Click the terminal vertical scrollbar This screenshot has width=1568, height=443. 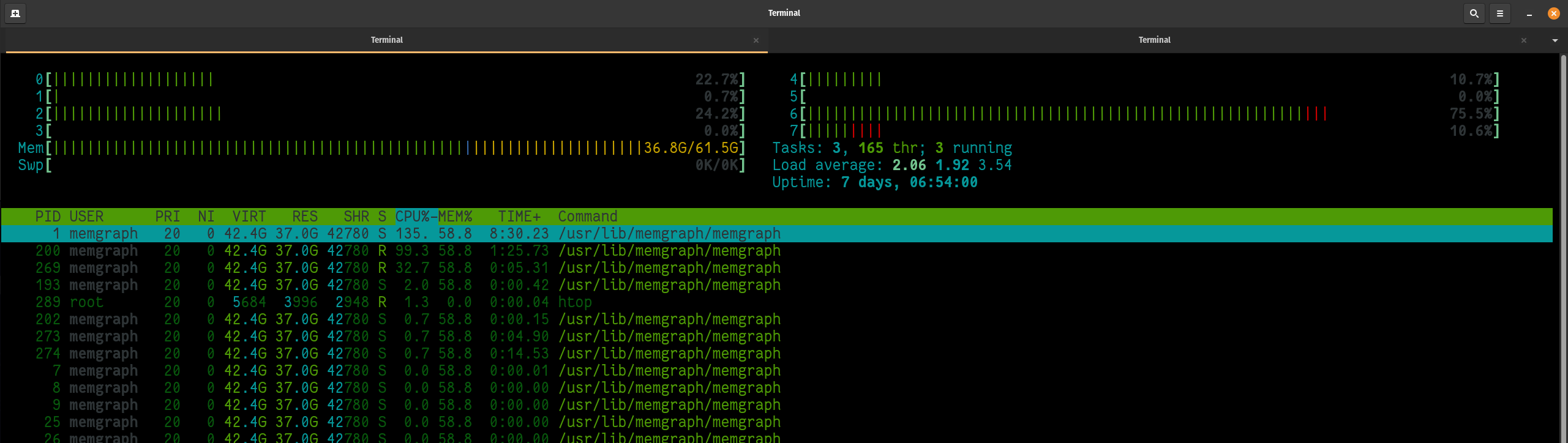[x=1563, y=248]
